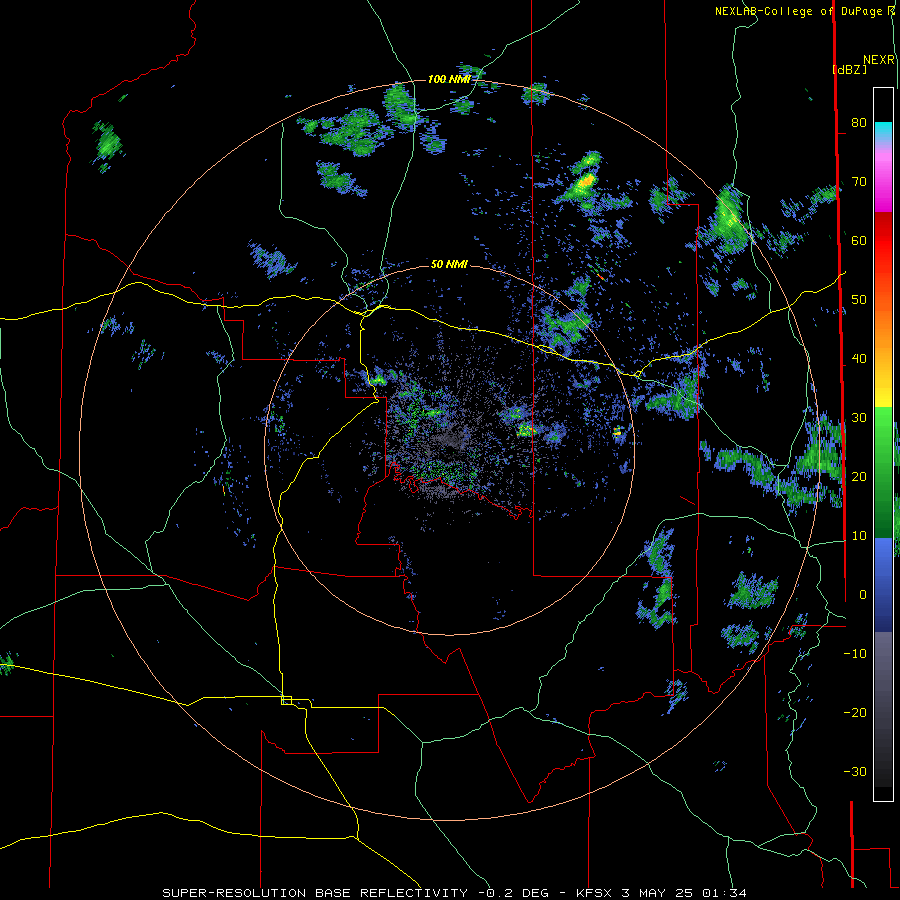Click SUPER-RESOLUTION BASE REFLECTIVITY caption text
Screen dimensions: 900x900
[315, 893]
